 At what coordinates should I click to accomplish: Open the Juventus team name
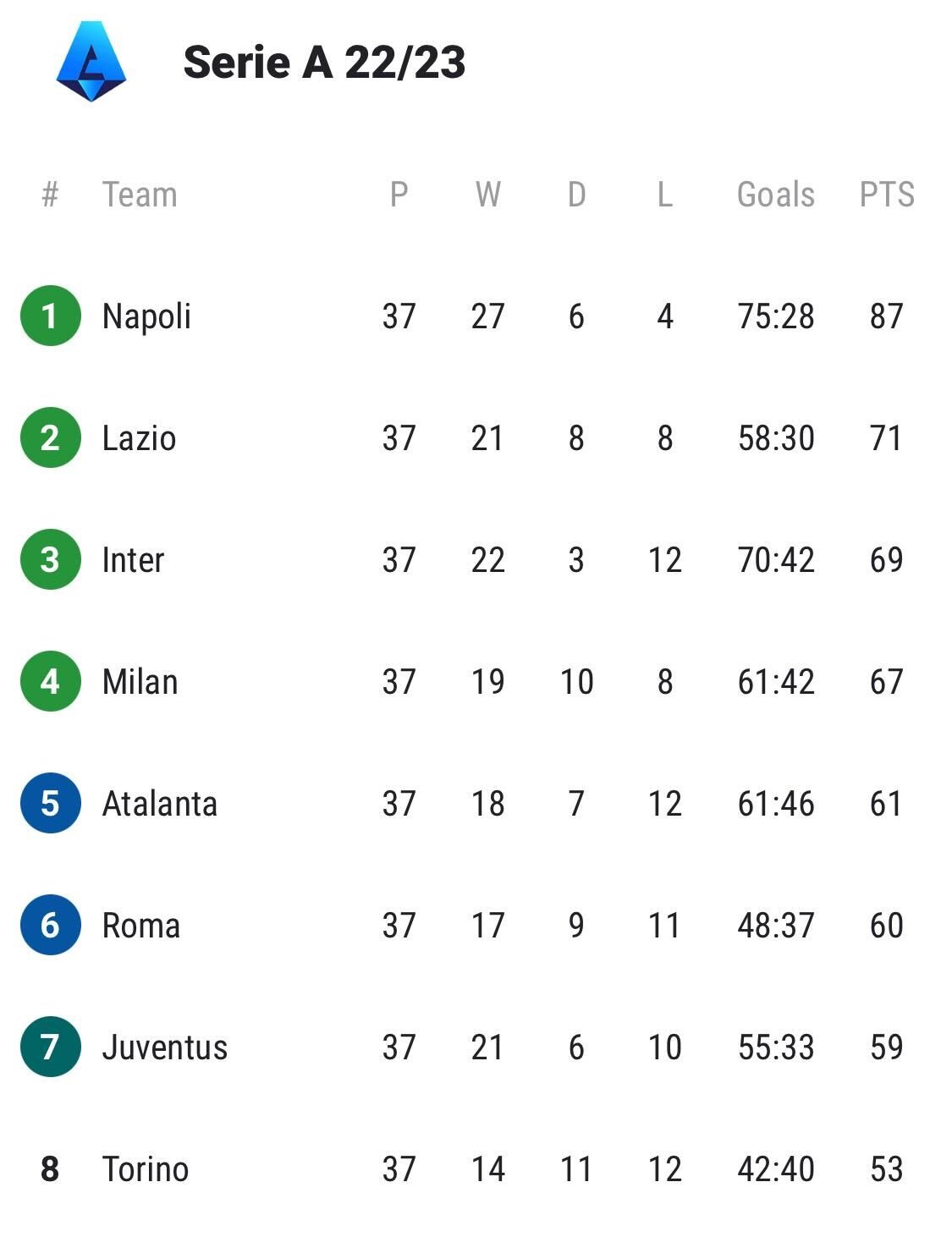pyautogui.click(x=164, y=1047)
